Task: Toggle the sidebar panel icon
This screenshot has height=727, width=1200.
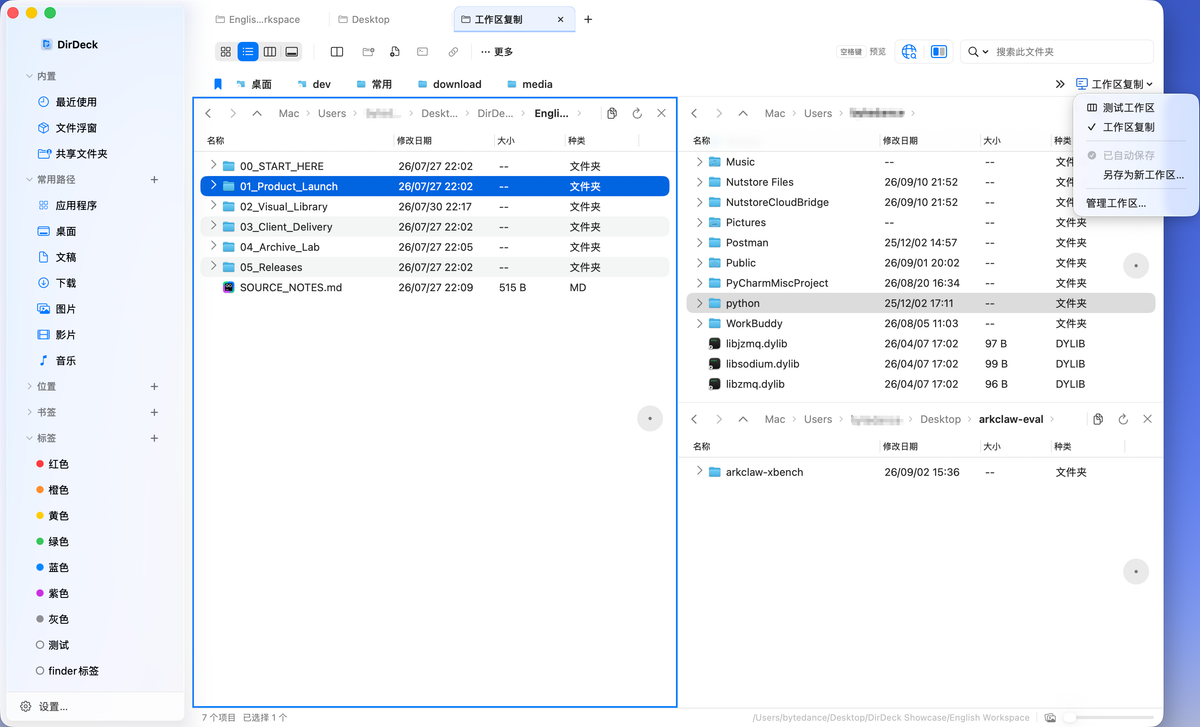Action: (939, 51)
